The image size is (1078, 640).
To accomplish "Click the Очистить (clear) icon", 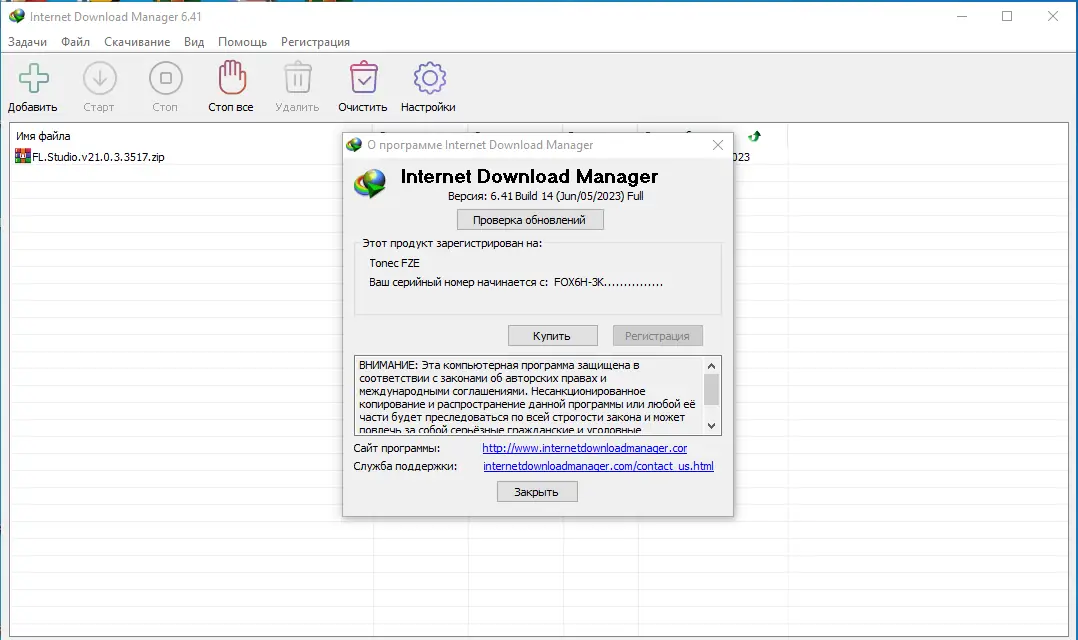I will (x=362, y=78).
